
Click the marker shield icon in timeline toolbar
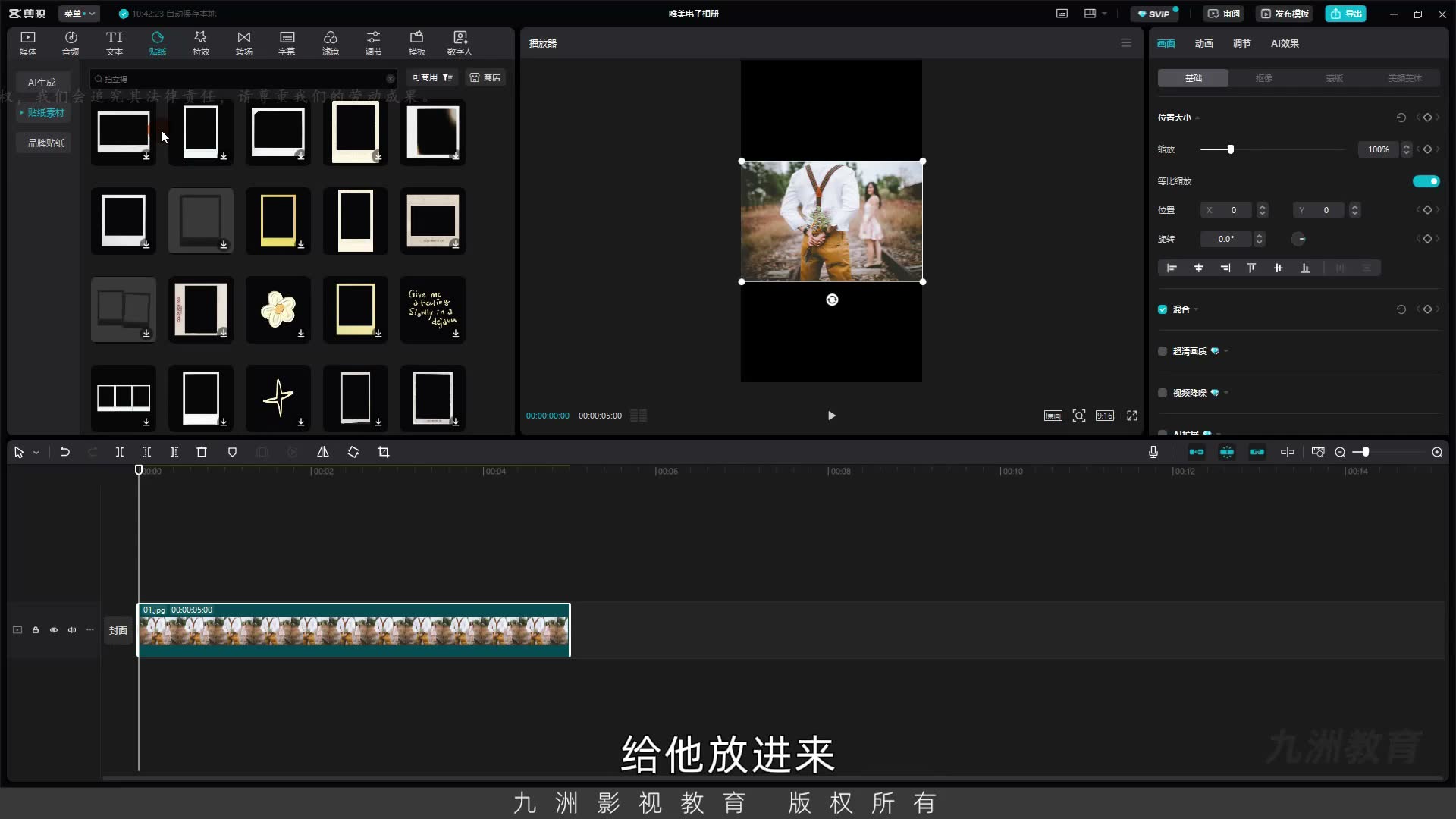coord(232,452)
